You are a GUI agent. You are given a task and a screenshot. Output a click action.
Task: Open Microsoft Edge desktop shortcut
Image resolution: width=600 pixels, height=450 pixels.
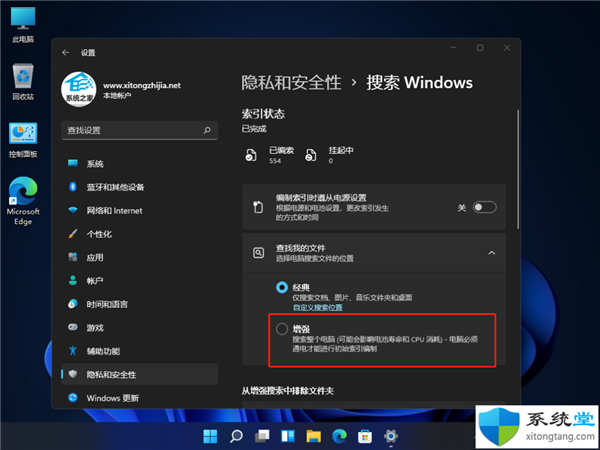[x=23, y=201]
